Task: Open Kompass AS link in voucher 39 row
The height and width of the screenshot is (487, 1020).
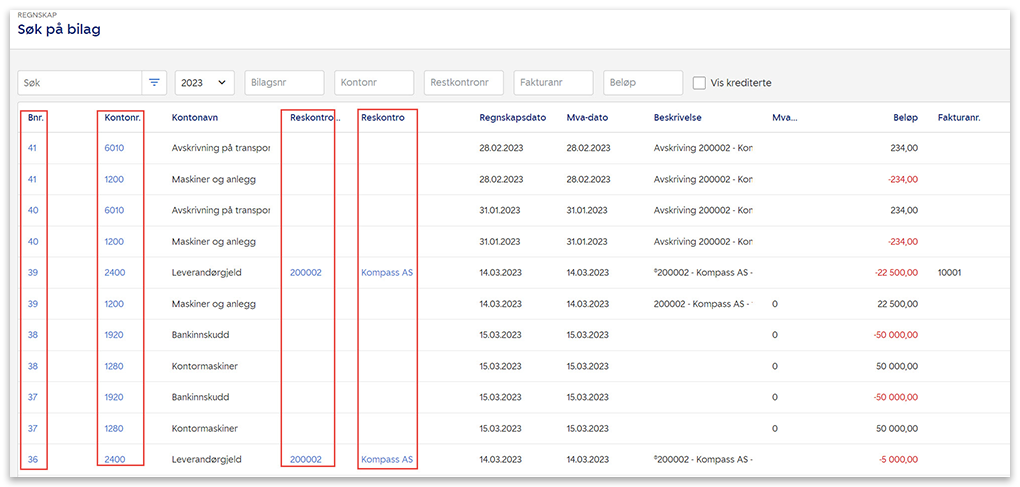Action: (387, 272)
